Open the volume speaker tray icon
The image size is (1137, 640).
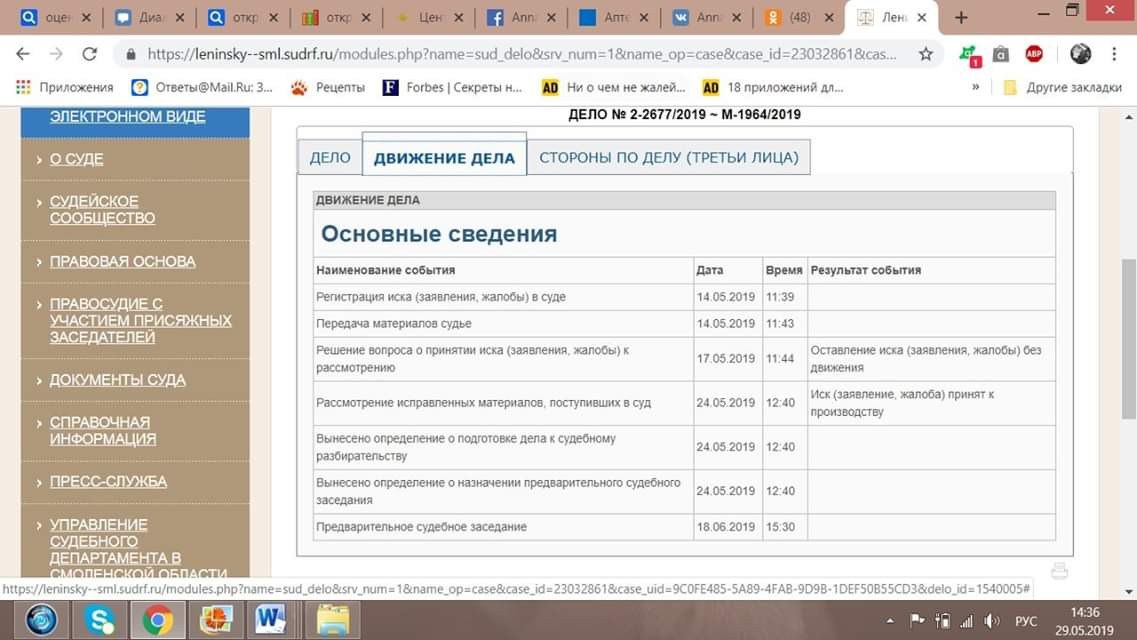pyautogui.click(x=991, y=621)
